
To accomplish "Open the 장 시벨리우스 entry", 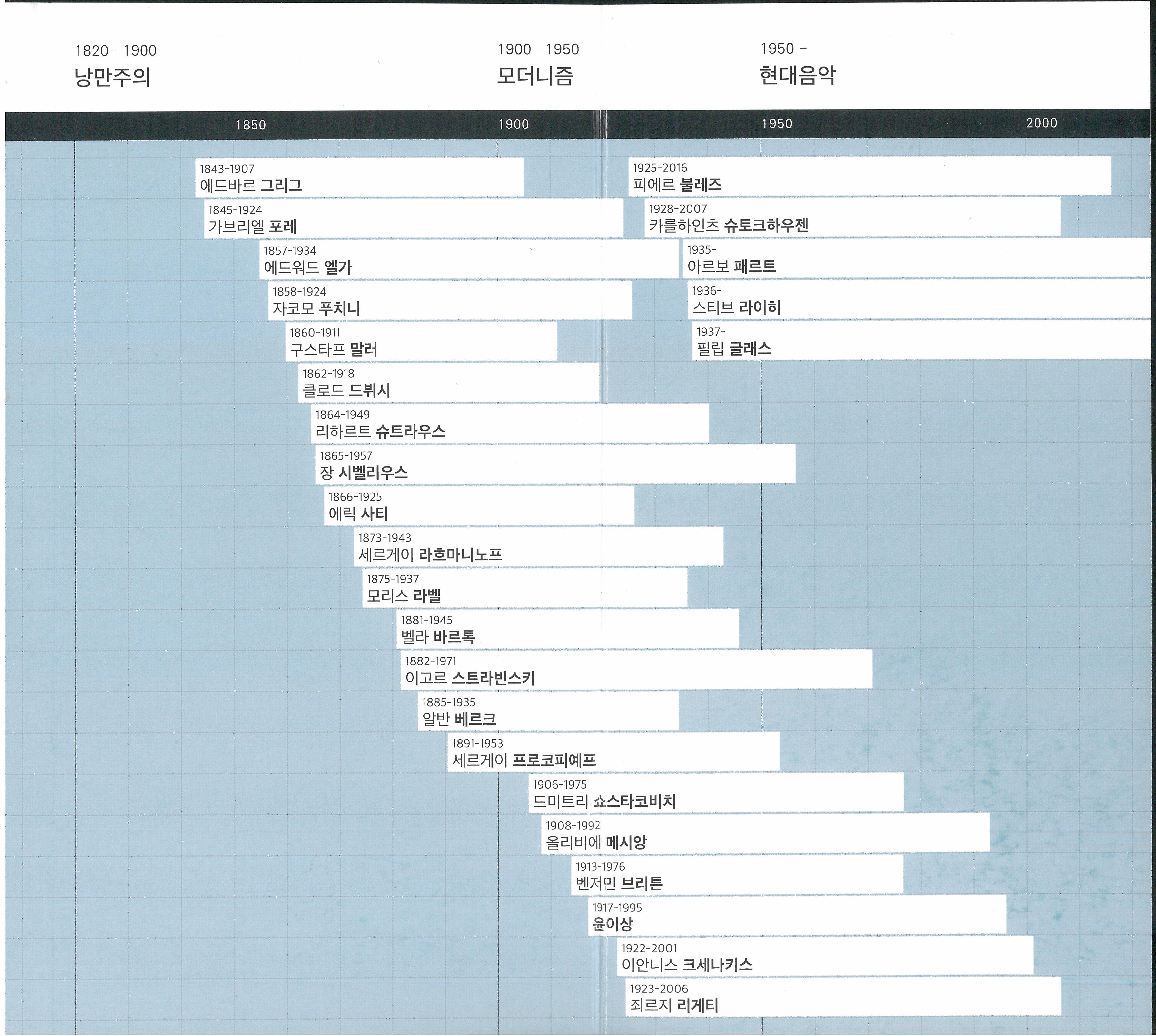I will pos(555,464).
